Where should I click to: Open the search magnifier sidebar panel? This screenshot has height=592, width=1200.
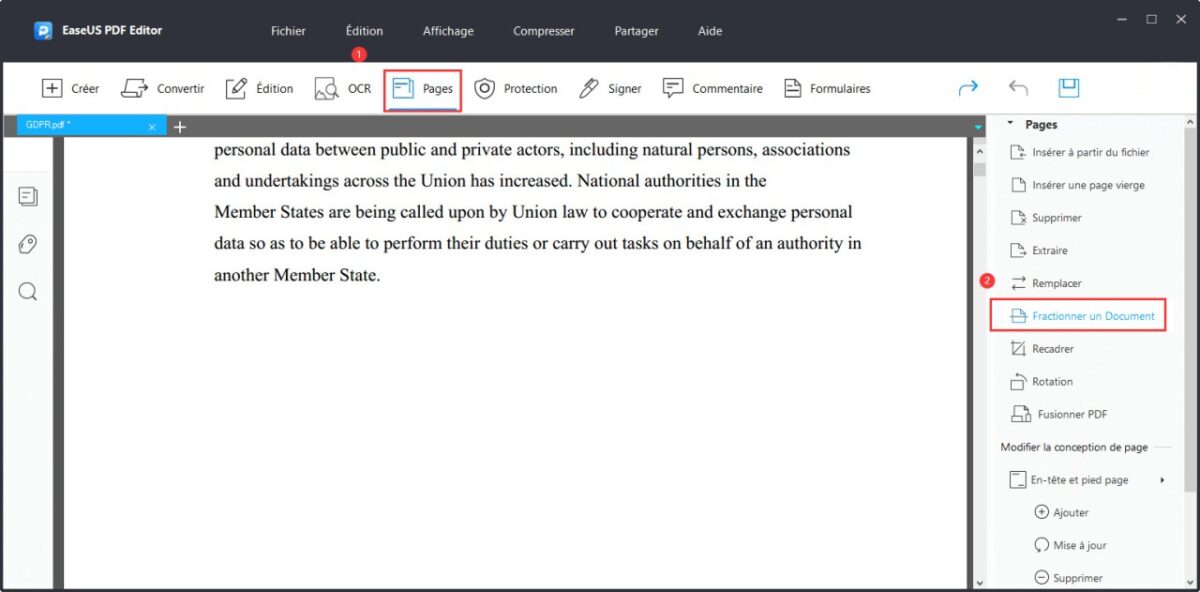[28, 291]
